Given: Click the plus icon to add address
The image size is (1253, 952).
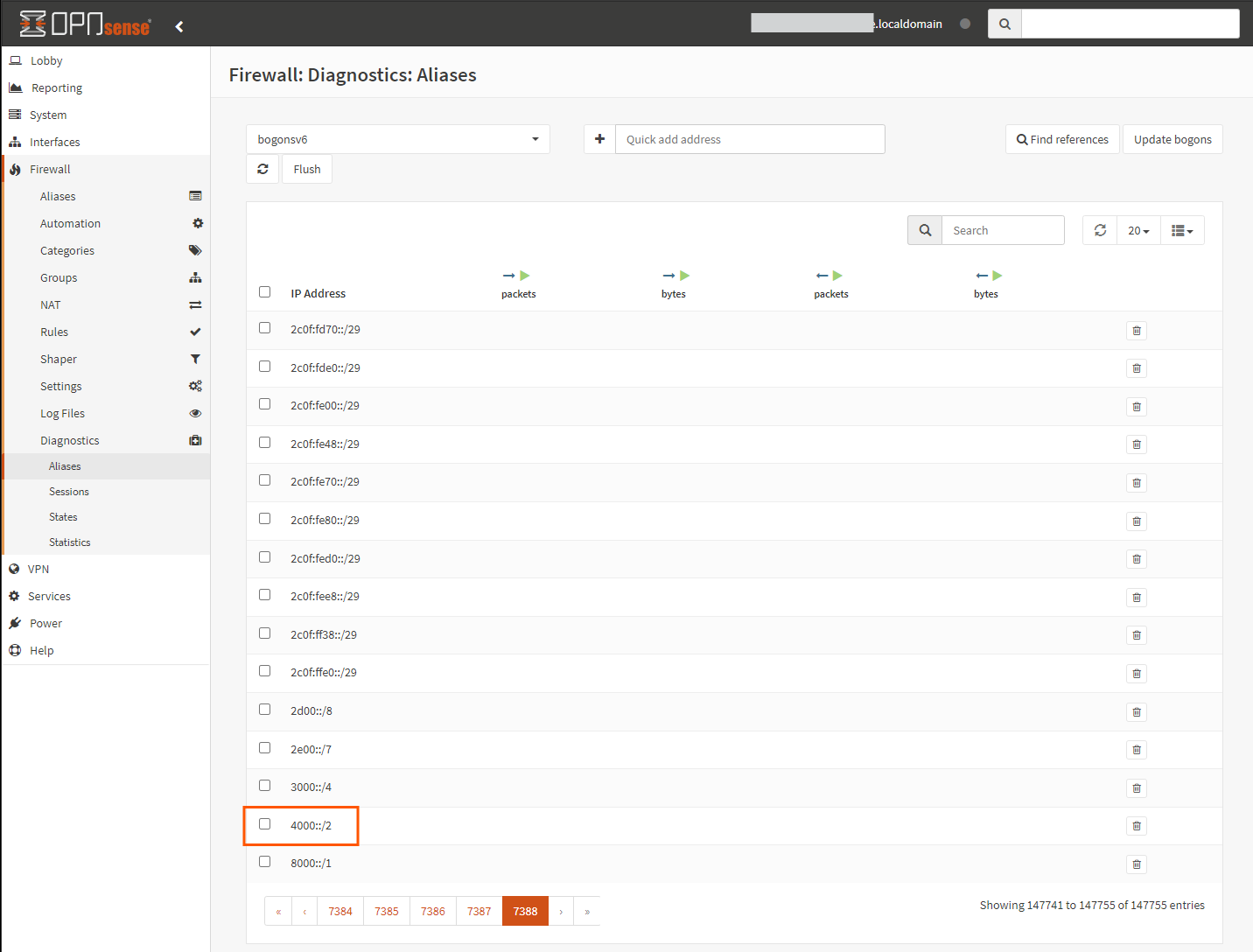Looking at the screenshot, I should tap(599, 139).
